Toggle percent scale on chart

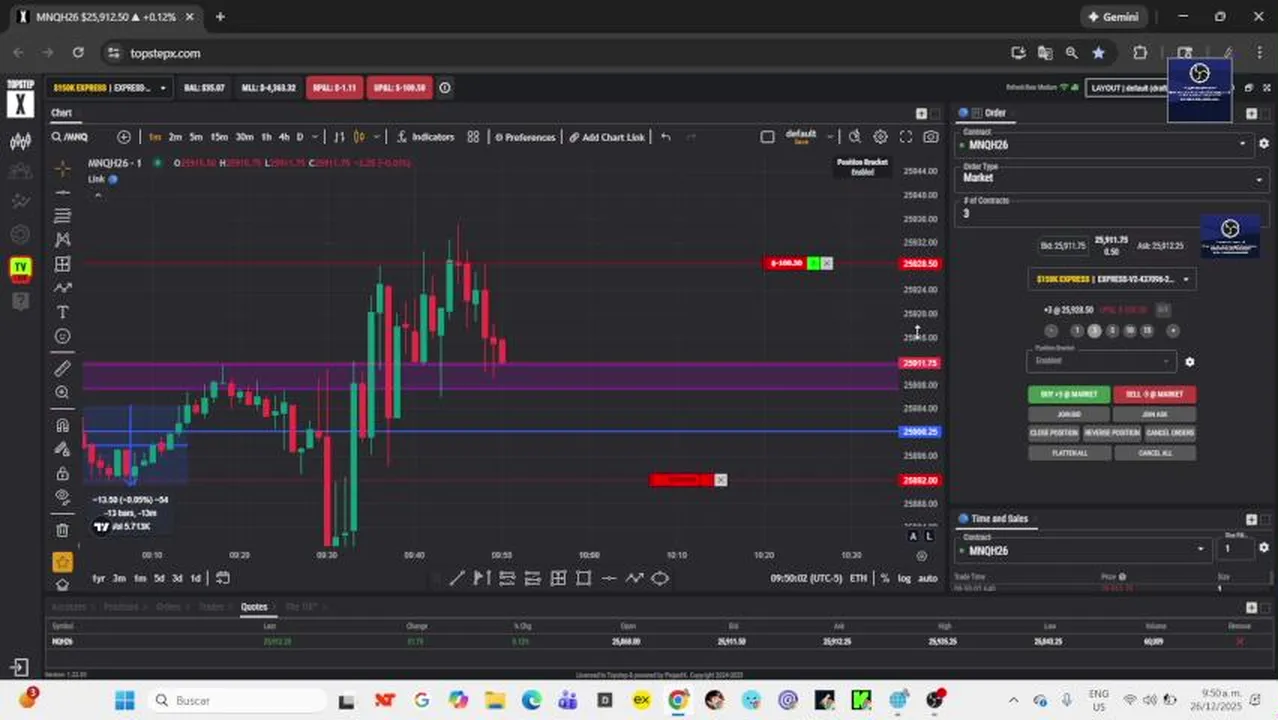885,578
